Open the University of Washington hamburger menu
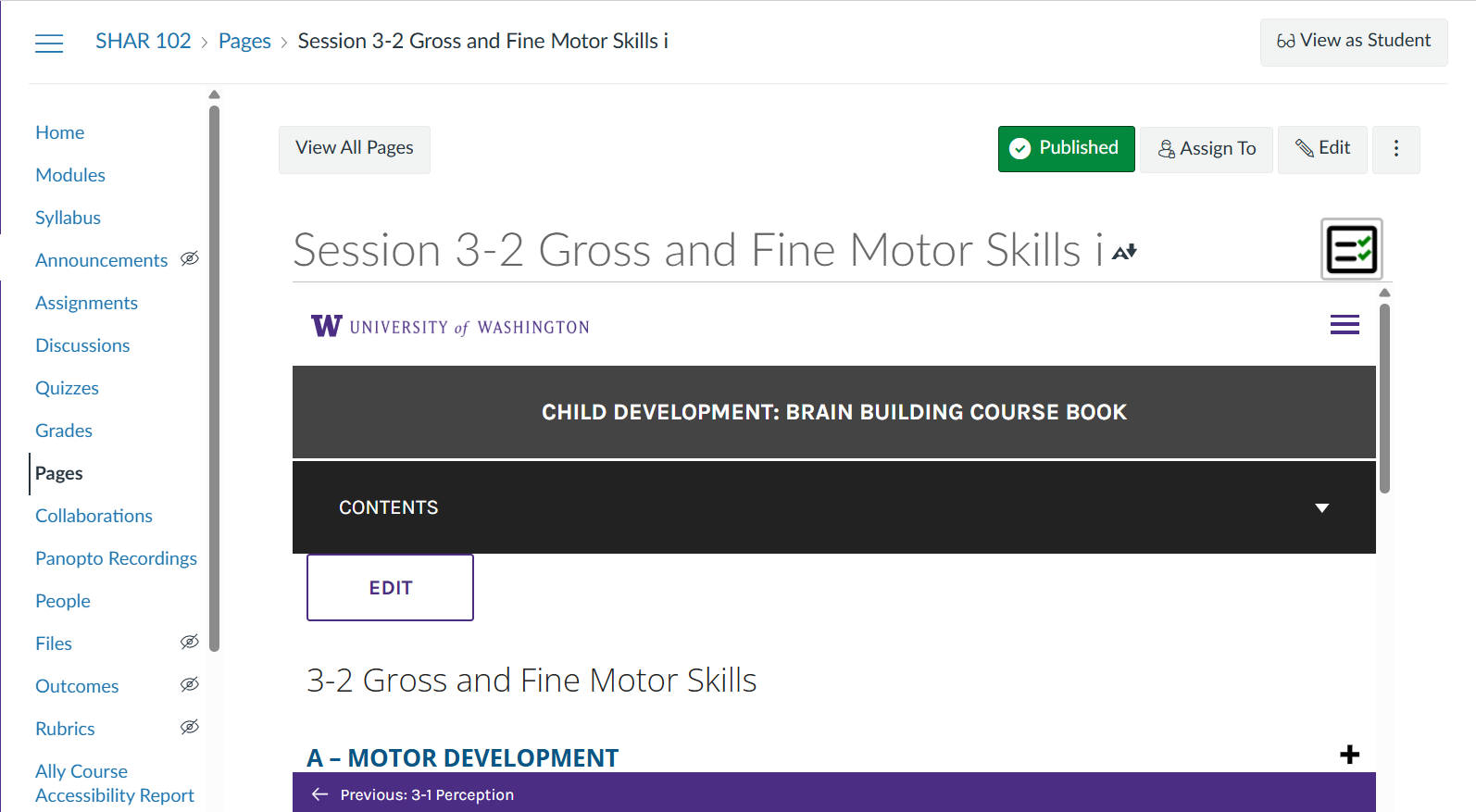 (1345, 325)
